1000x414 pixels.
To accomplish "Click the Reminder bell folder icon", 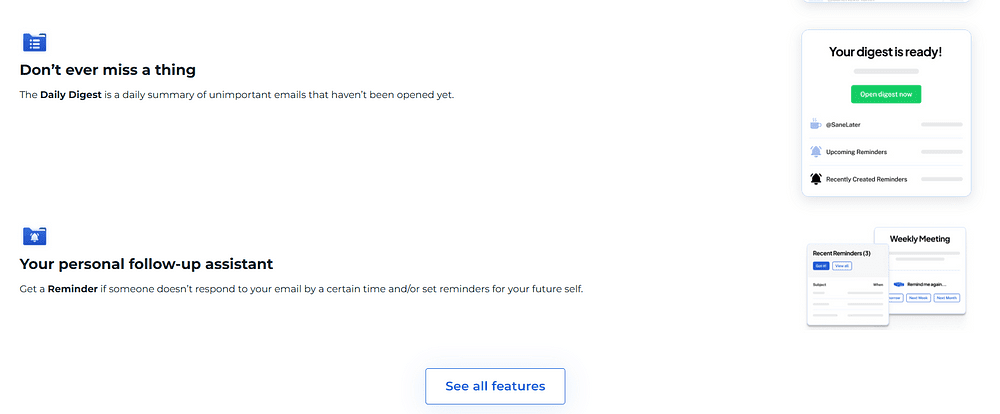I will [x=34, y=235].
